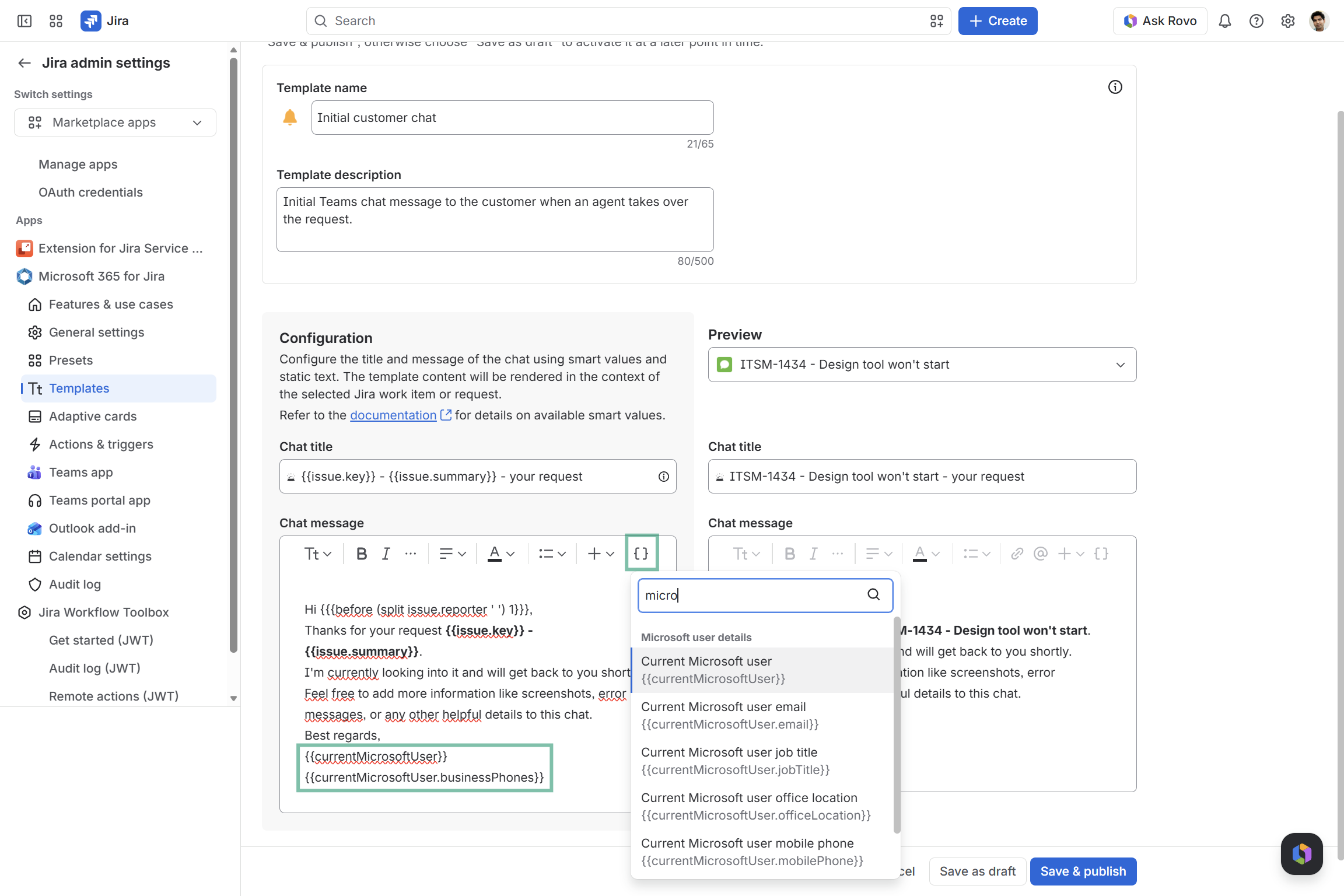This screenshot has height=896, width=1344.
Task: Select Current Microsoft user mobile phone
Action: click(762, 852)
